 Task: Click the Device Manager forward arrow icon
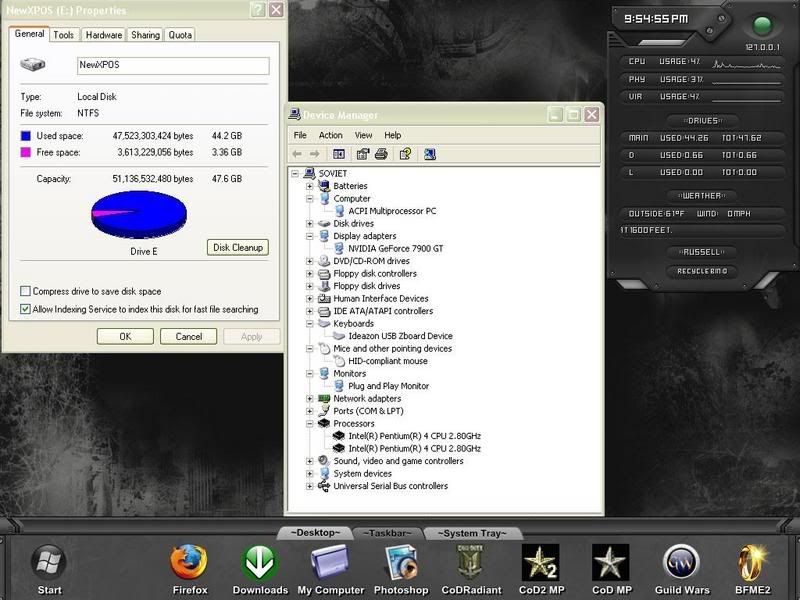[x=314, y=154]
